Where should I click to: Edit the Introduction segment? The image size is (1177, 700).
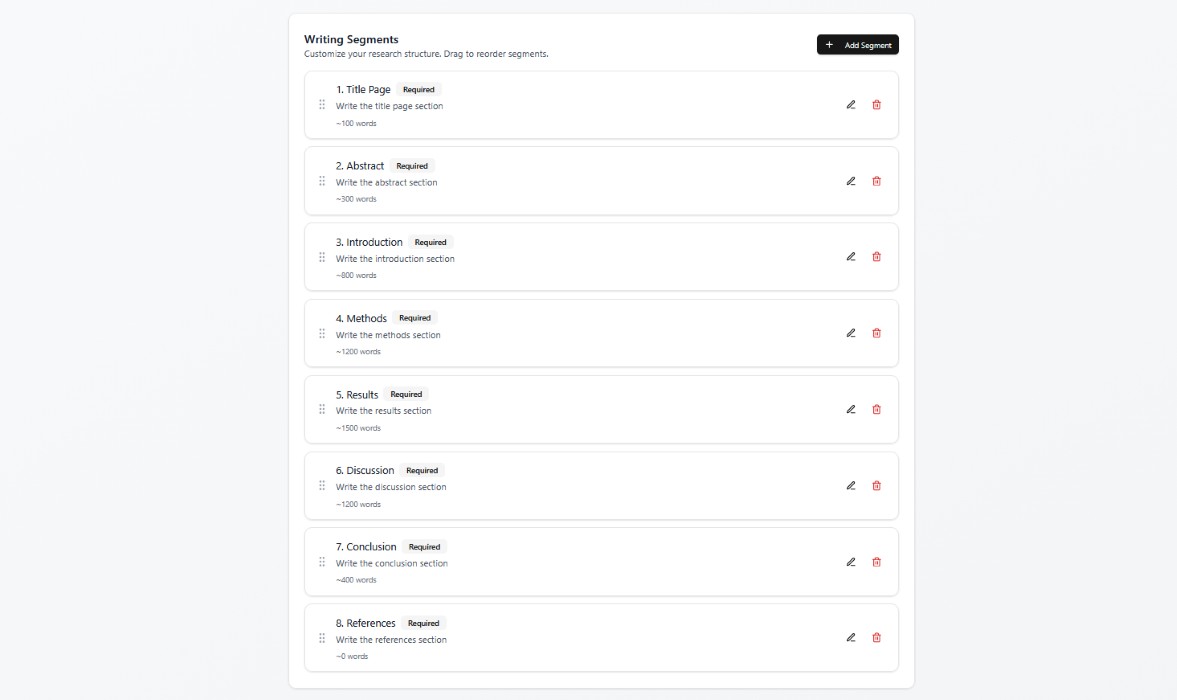(x=851, y=257)
